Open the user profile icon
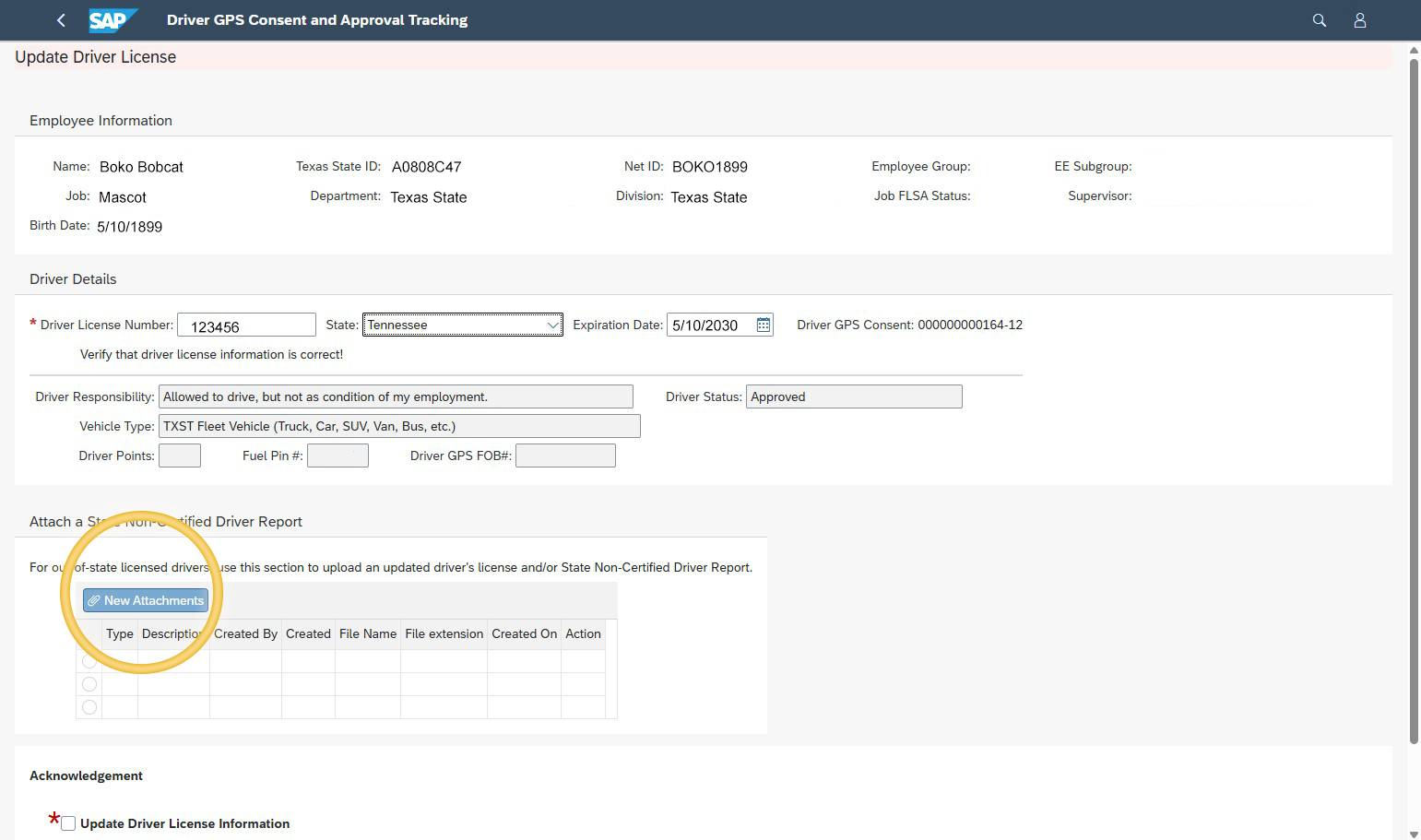Viewport: 1421px width, 840px height. pos(1360,19)
